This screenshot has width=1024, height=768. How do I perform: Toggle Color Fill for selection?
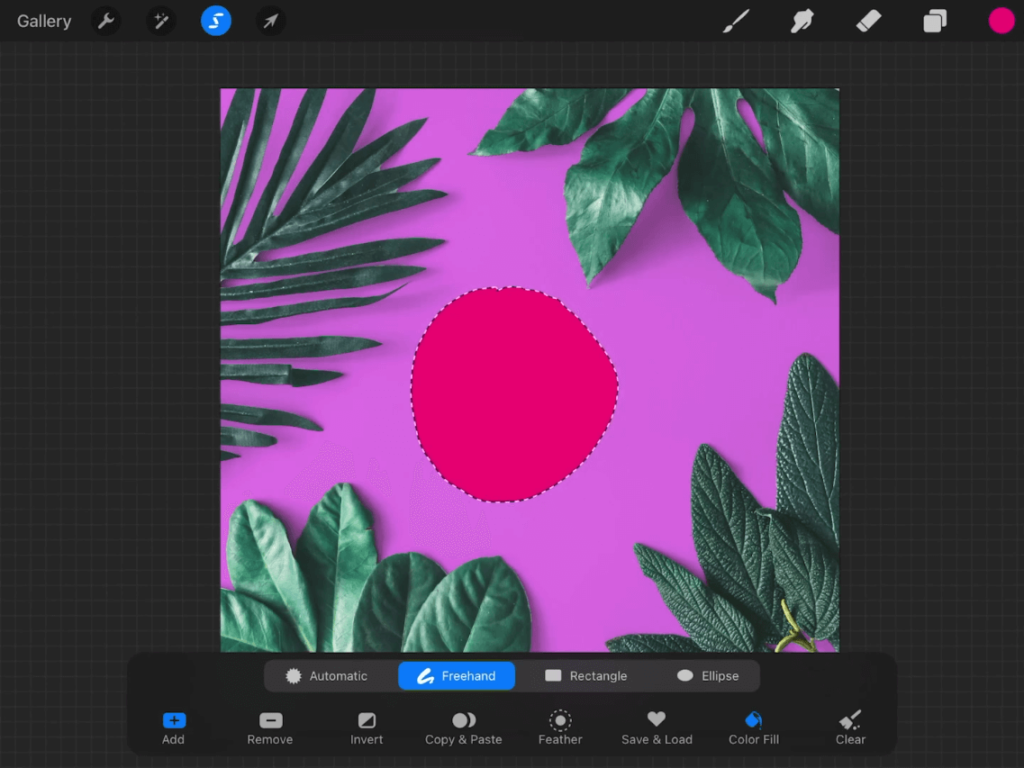point(753,728)
